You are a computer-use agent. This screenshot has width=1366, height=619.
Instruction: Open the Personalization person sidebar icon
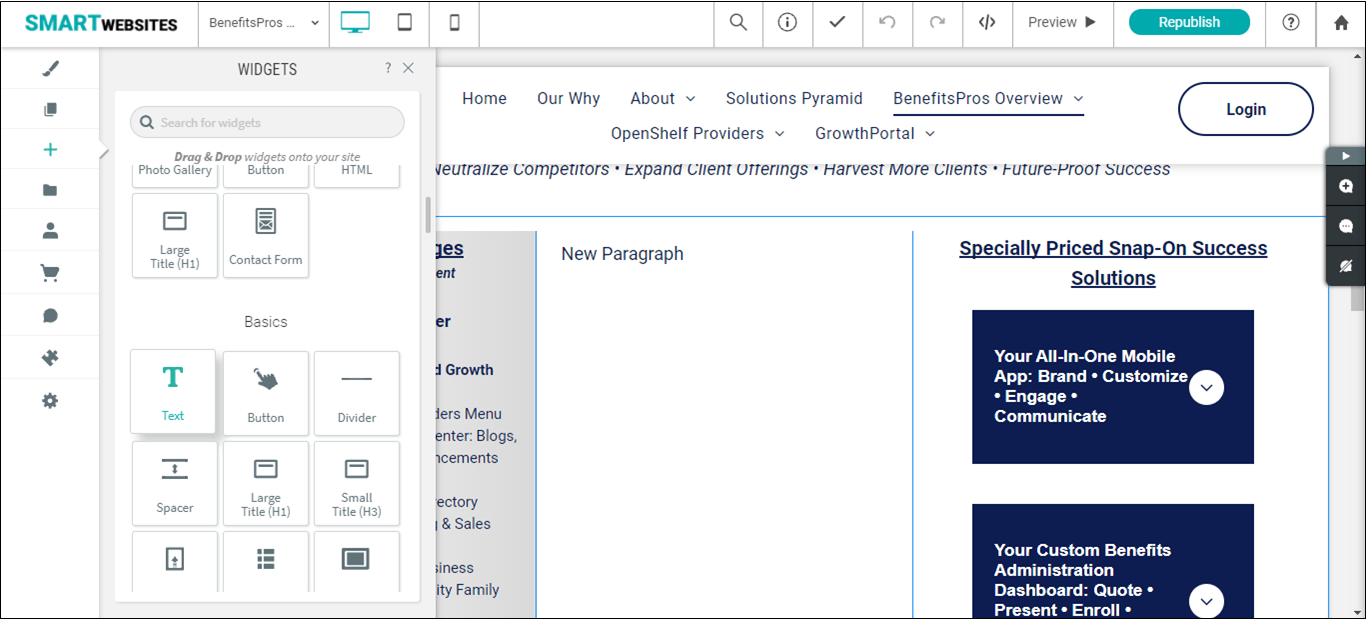50,231
